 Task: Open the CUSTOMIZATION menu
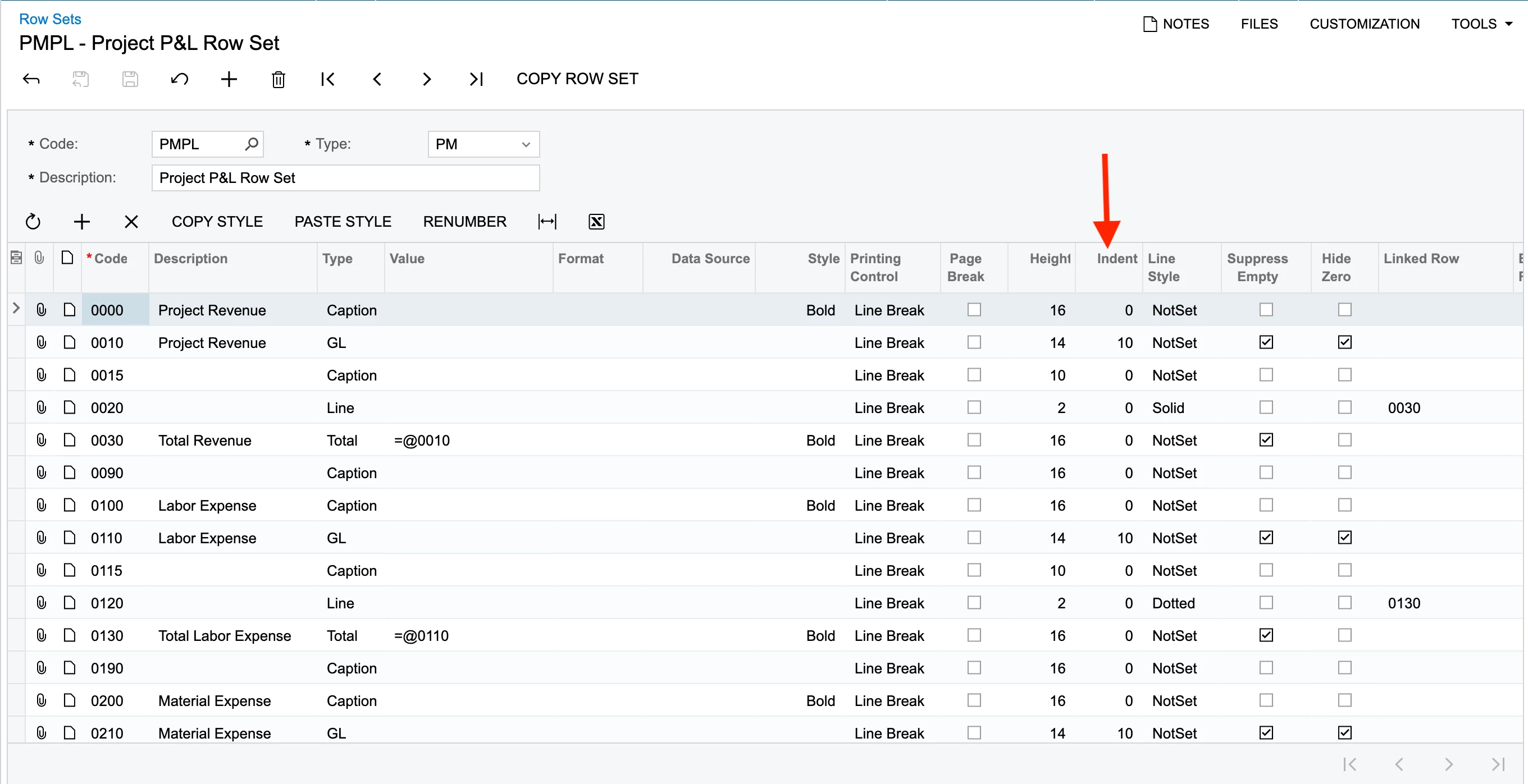click(x=1364, y=24)
